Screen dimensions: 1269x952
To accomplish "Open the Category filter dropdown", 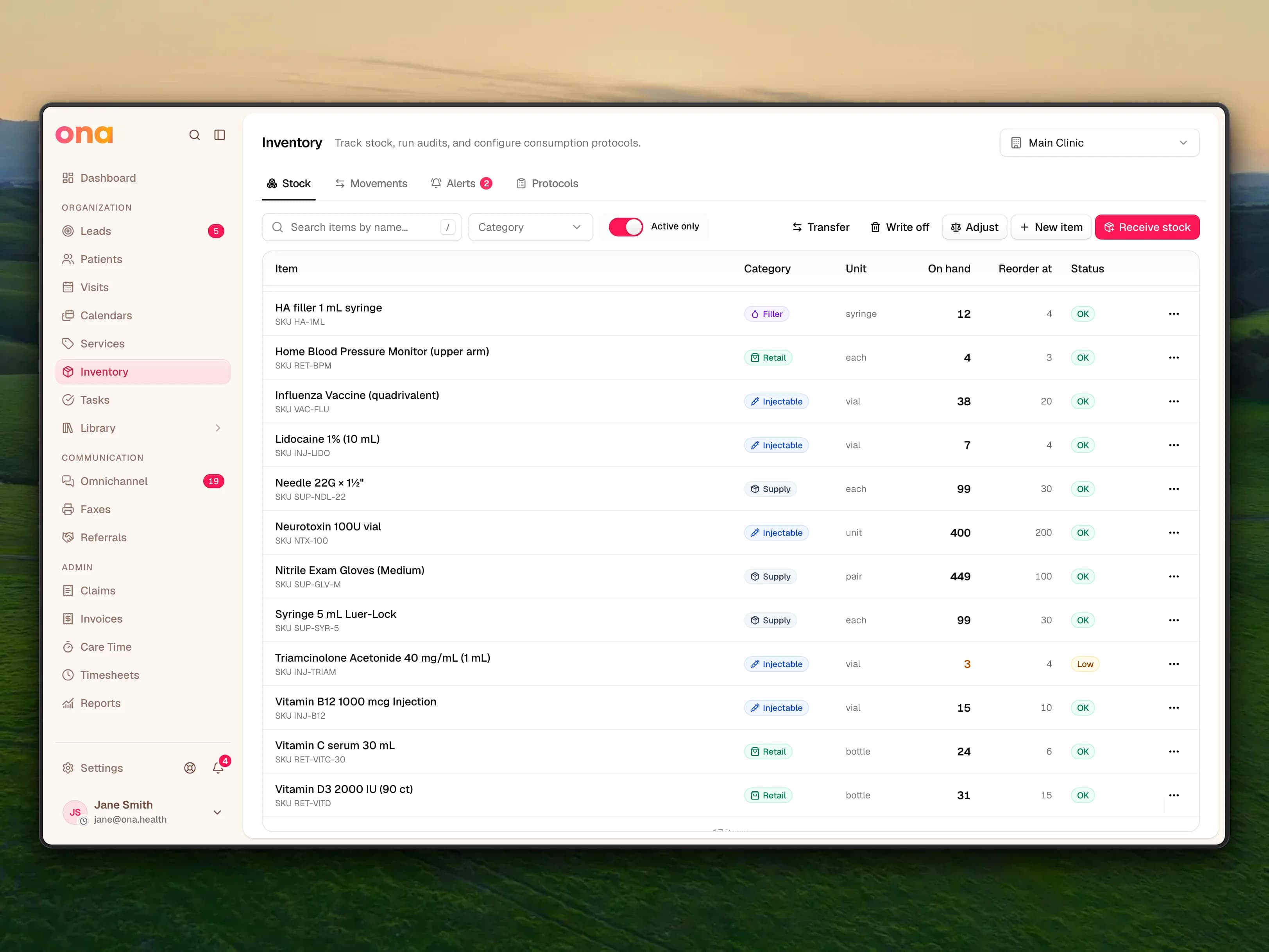I will tap(530, 227).
